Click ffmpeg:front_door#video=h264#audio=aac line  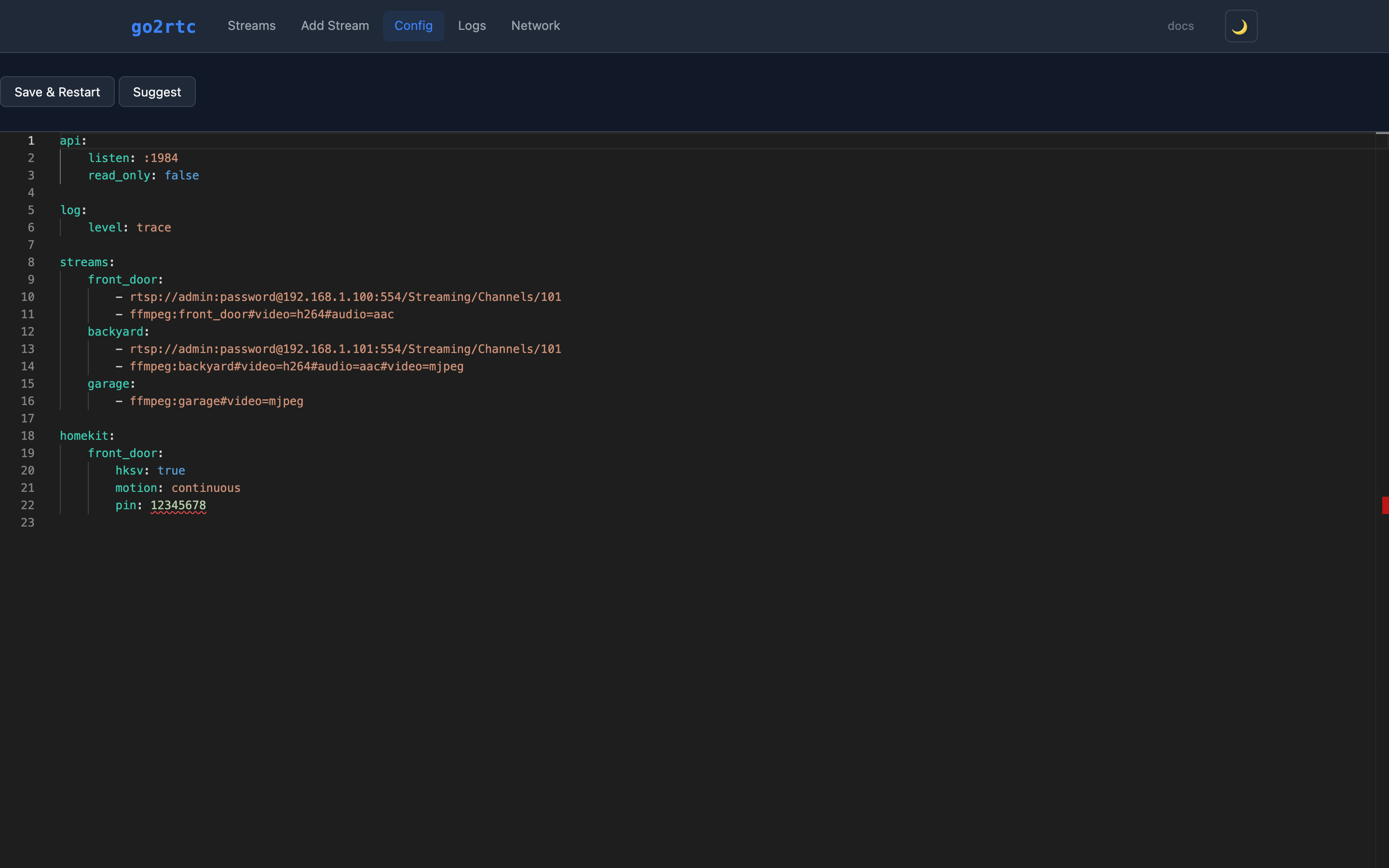(x=262, y=314)
